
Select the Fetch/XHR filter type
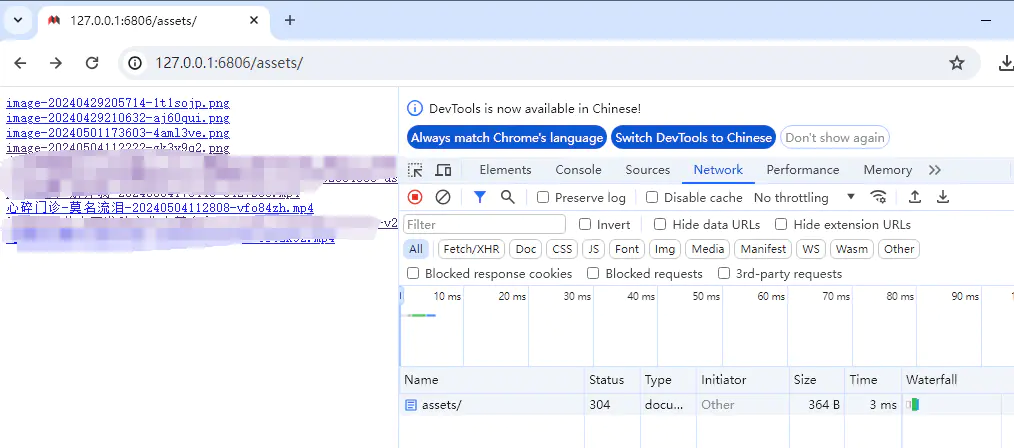(471, 249)
